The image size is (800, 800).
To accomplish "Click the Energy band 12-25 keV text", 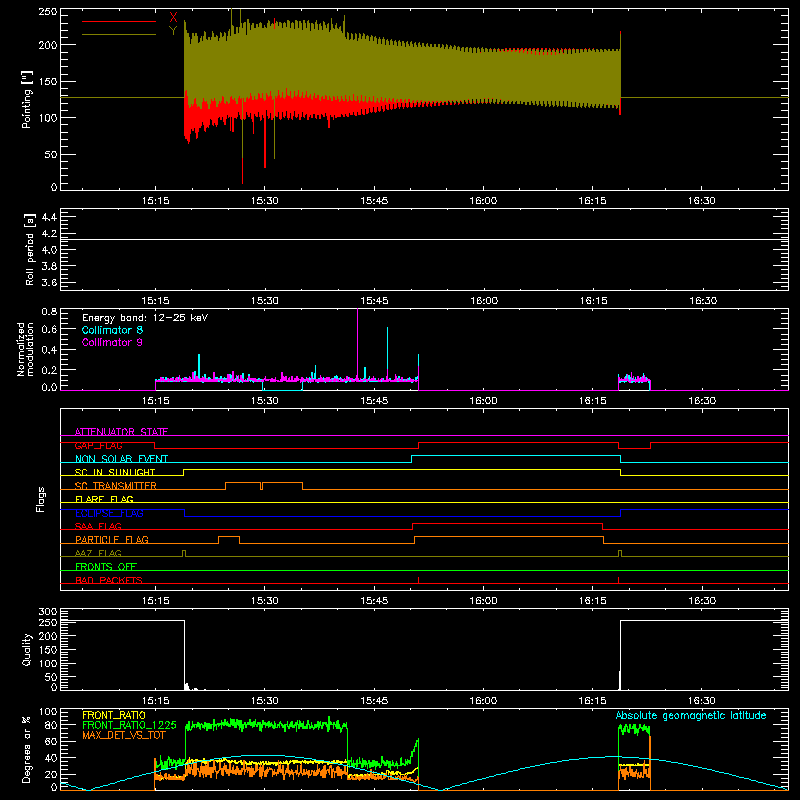I will 145,318.
